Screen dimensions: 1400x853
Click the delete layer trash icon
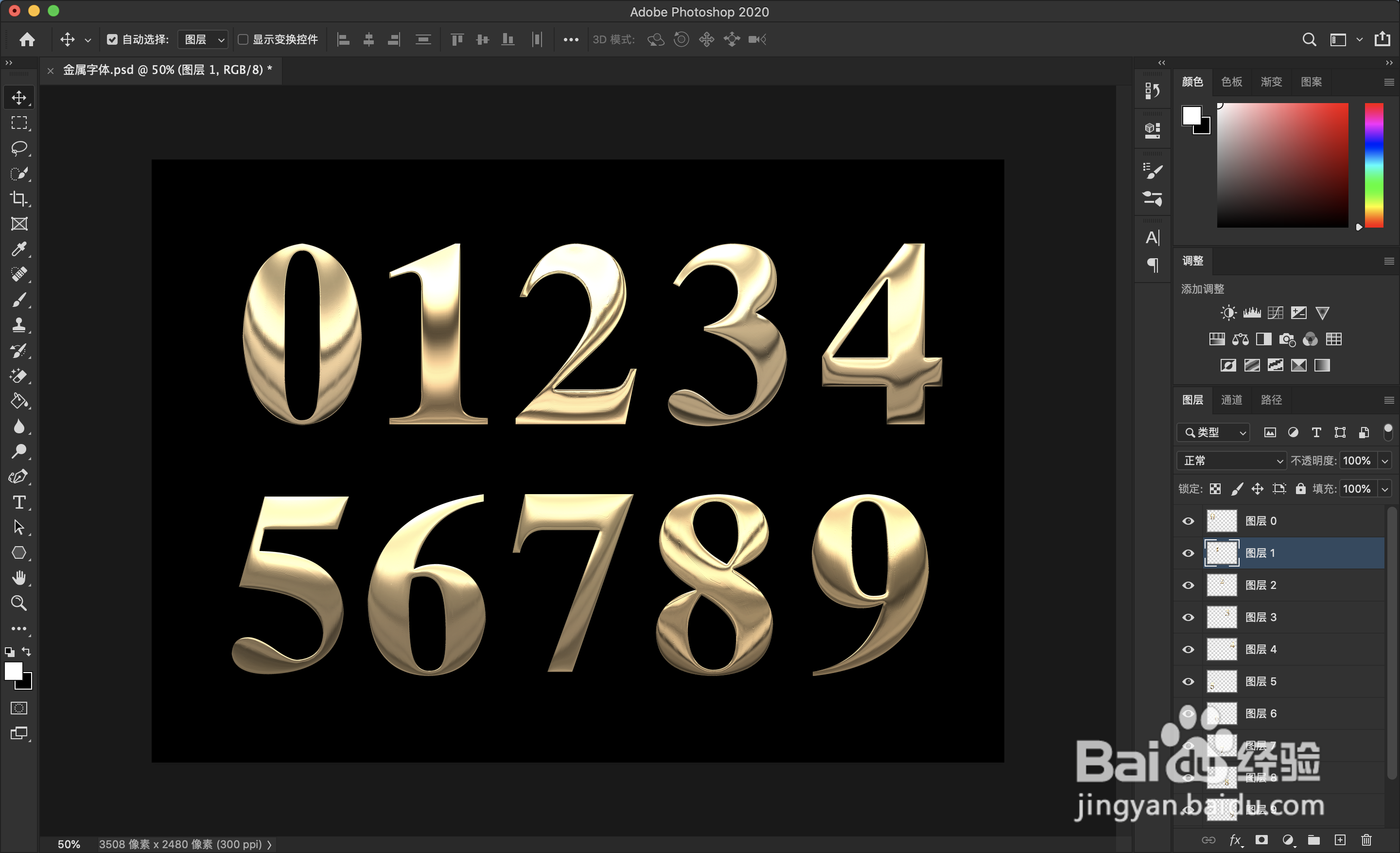tap(1366, 840)
